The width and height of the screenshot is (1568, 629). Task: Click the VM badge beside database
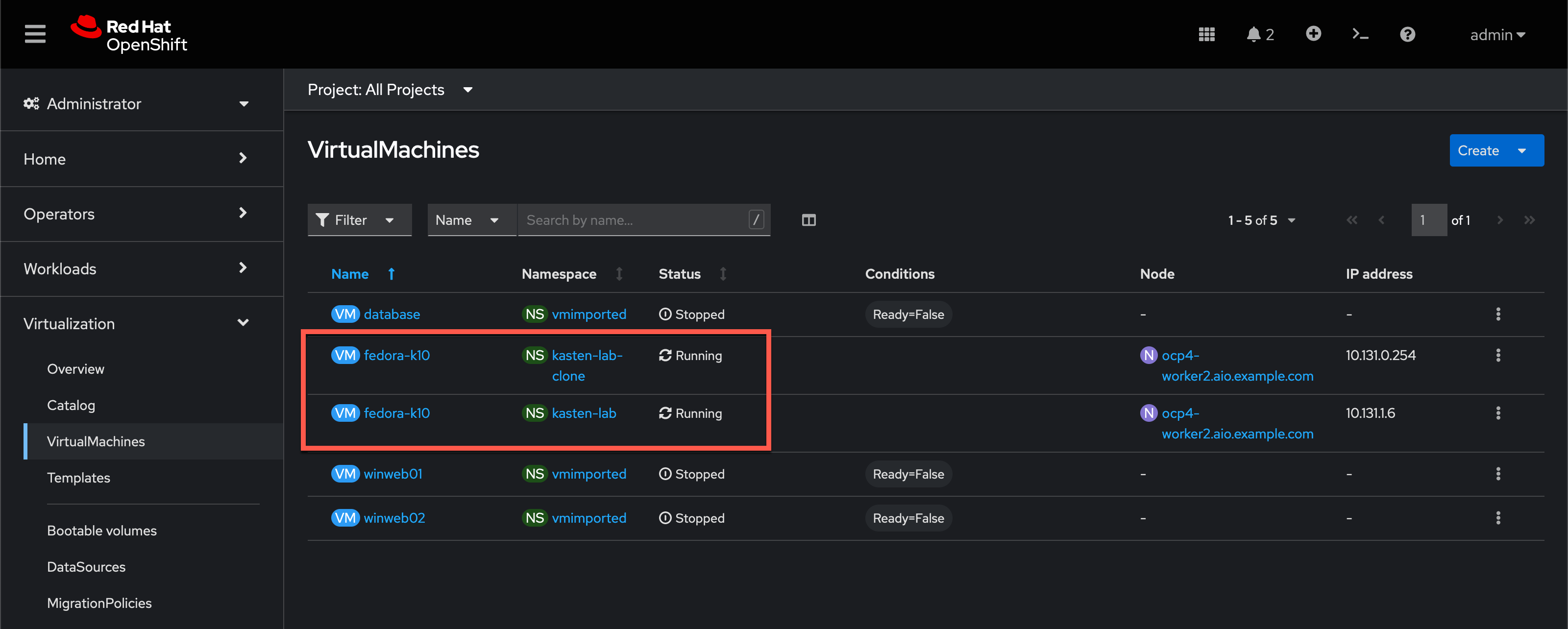345,314
